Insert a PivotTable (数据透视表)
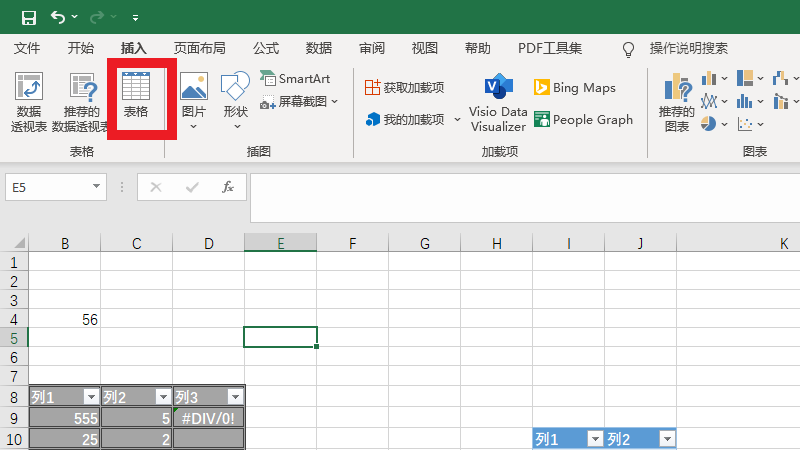Screen dimensions: 800x450 [29, 101]
